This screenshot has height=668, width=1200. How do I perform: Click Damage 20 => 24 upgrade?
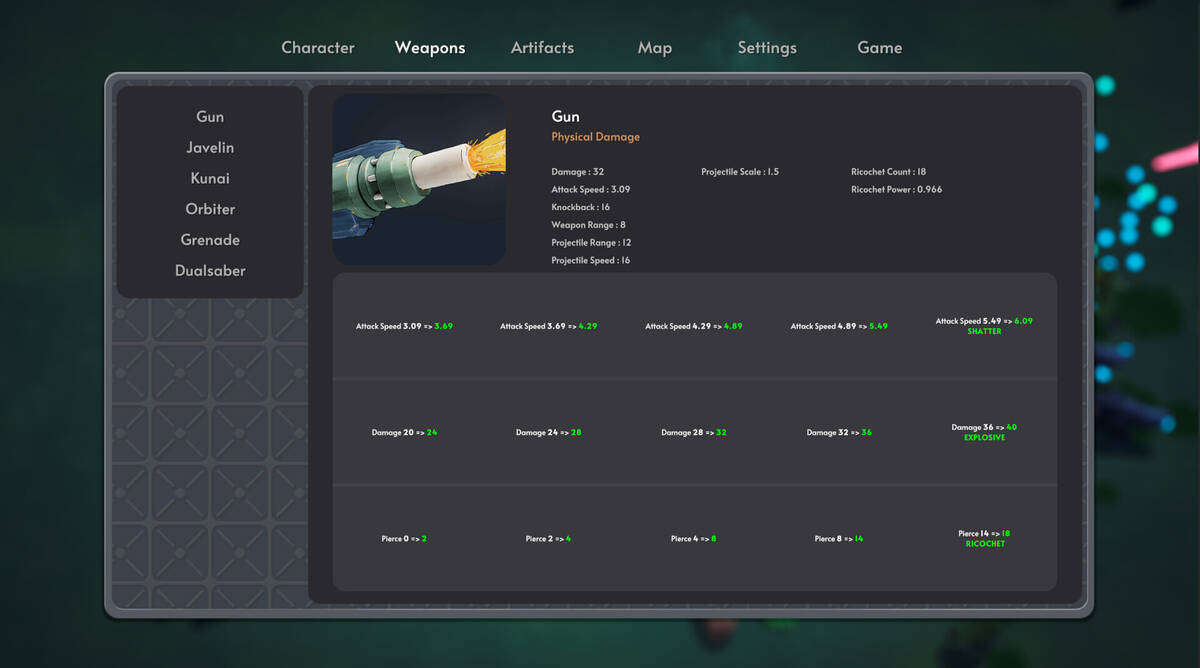click(405, 433)
